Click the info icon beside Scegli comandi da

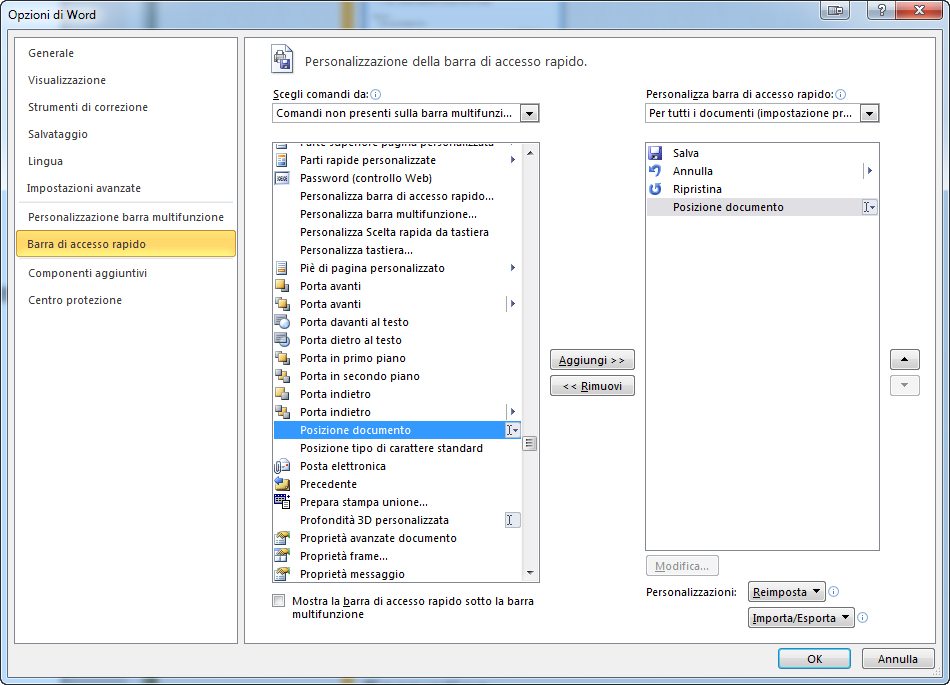pyautogui.click(x=376, y=95)
